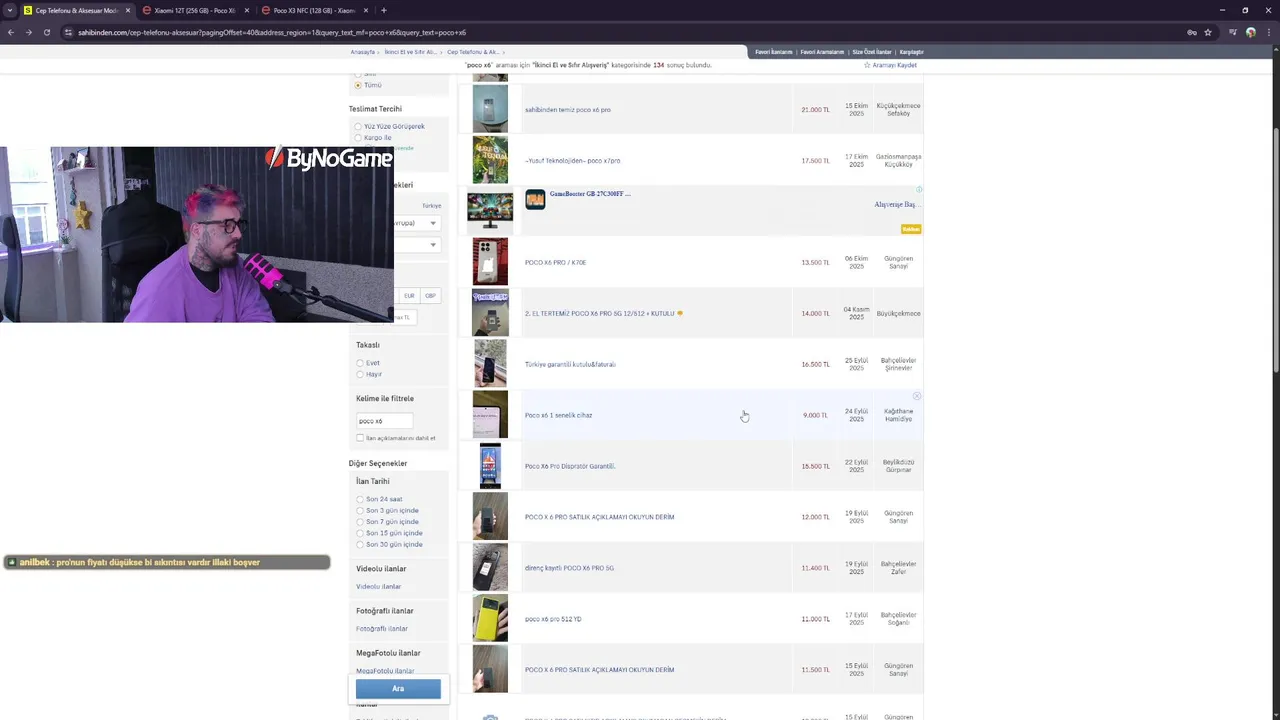Open the POCO X6 PRO / K70E listing title
Viewport: 1280px width, 720px height.
point(555,263)
